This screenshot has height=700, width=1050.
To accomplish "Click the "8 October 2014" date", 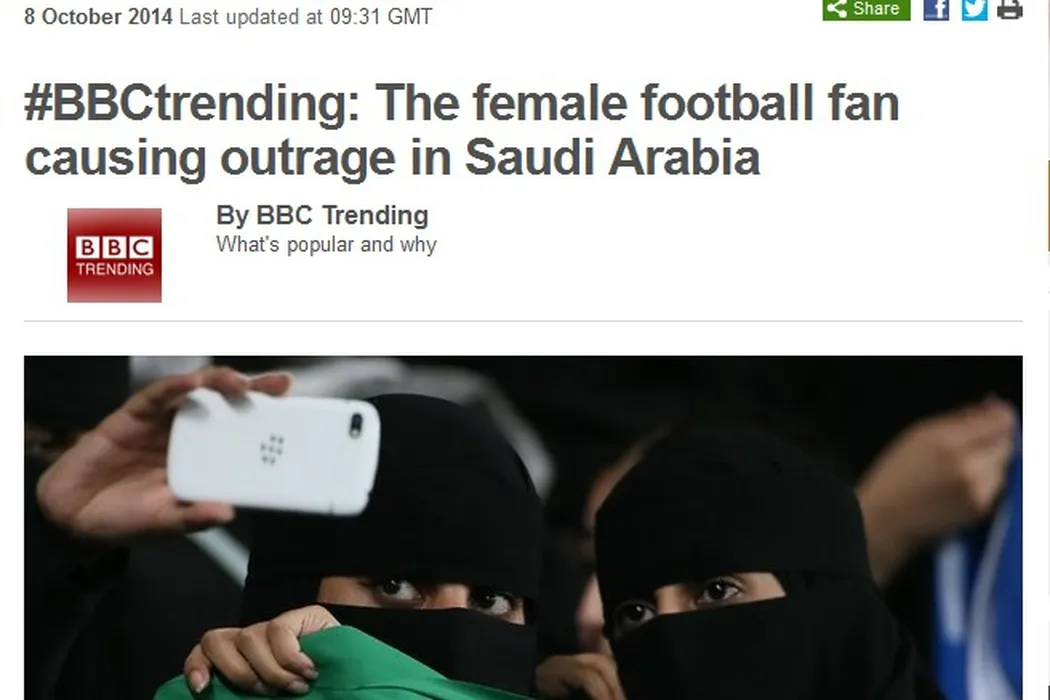I will (x=98, y=16).
